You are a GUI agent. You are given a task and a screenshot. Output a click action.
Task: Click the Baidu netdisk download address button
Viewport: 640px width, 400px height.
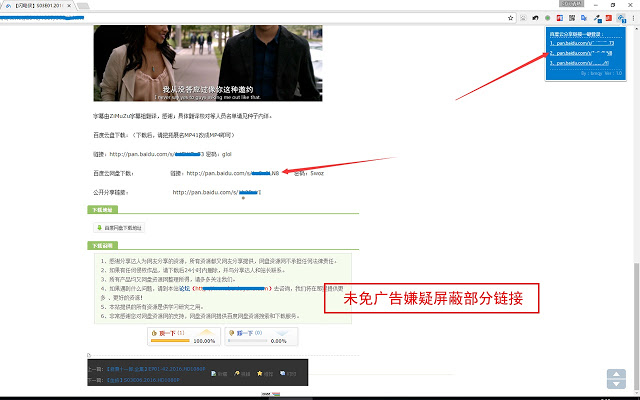[119, 228]
